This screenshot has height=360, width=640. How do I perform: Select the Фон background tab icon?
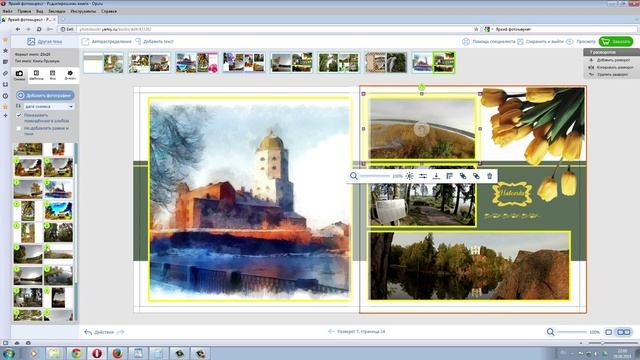tap(53, 75)
